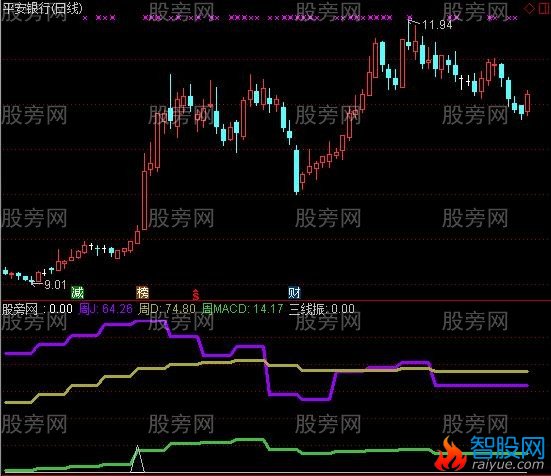Screen dimensions: 551x476
Task: Click the 9.01 low price label
Action: pyautogui.click(x=55, y=285)
